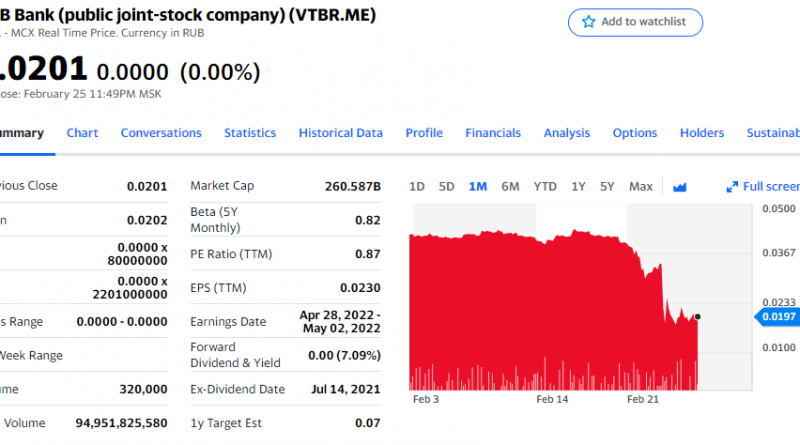Click the Full screen expand arrows icon
This screenshot has width=800, height=445.
(x=733, y=187)
